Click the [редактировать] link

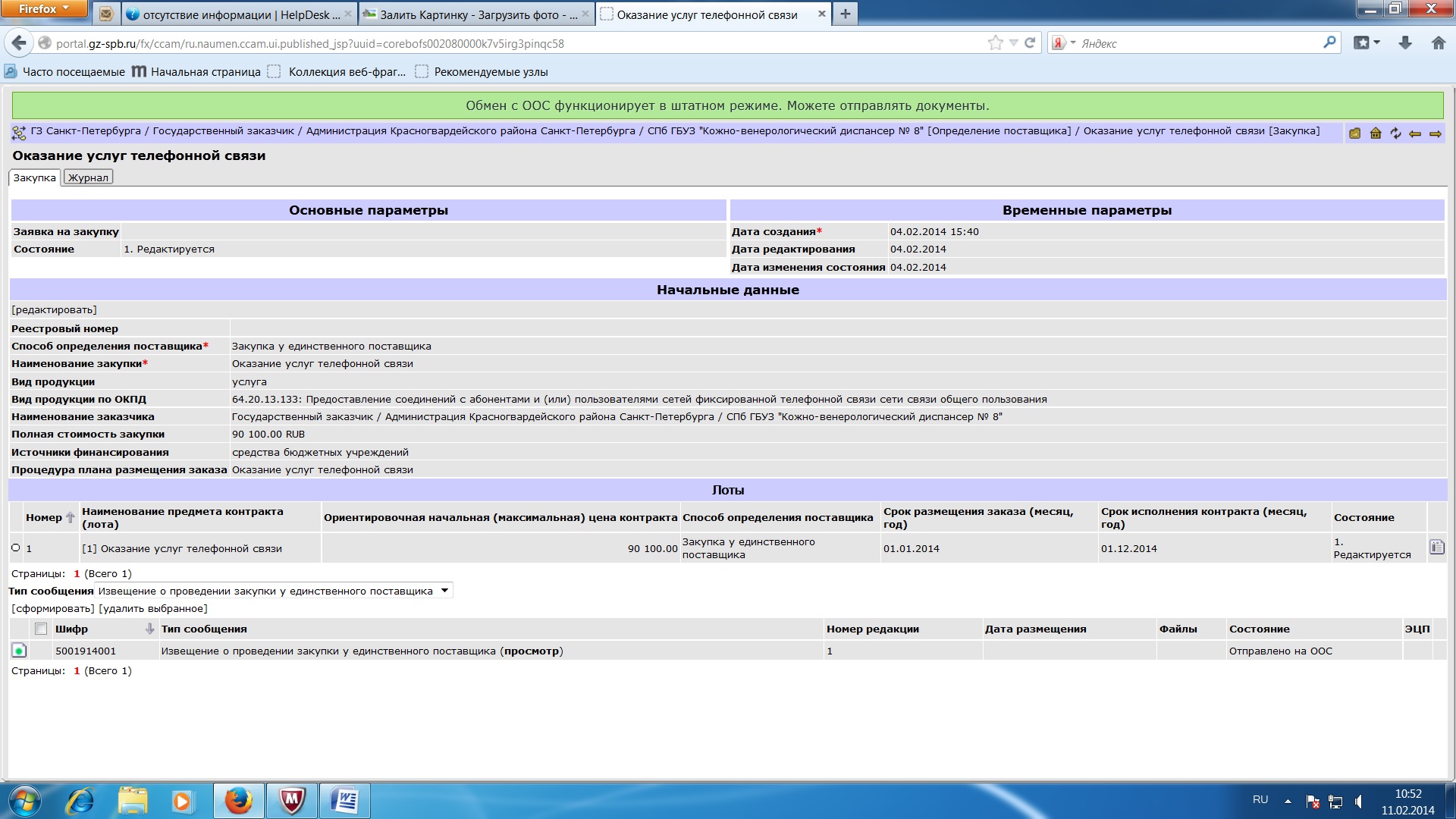click(x=54, y=309)
